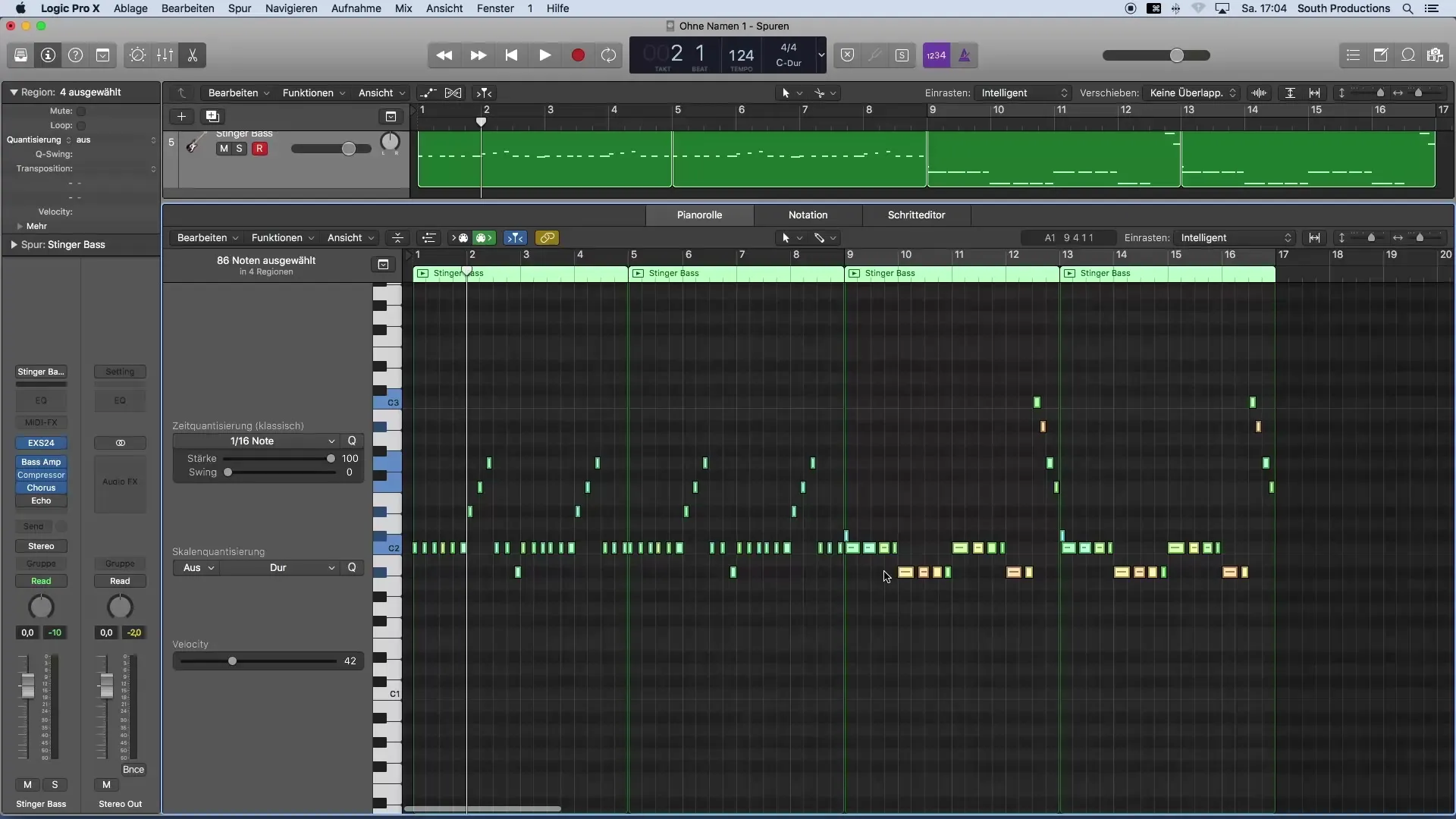The image size is (1456, 819).
Task: Click the Fast Forward transport button
Action: 478,55
